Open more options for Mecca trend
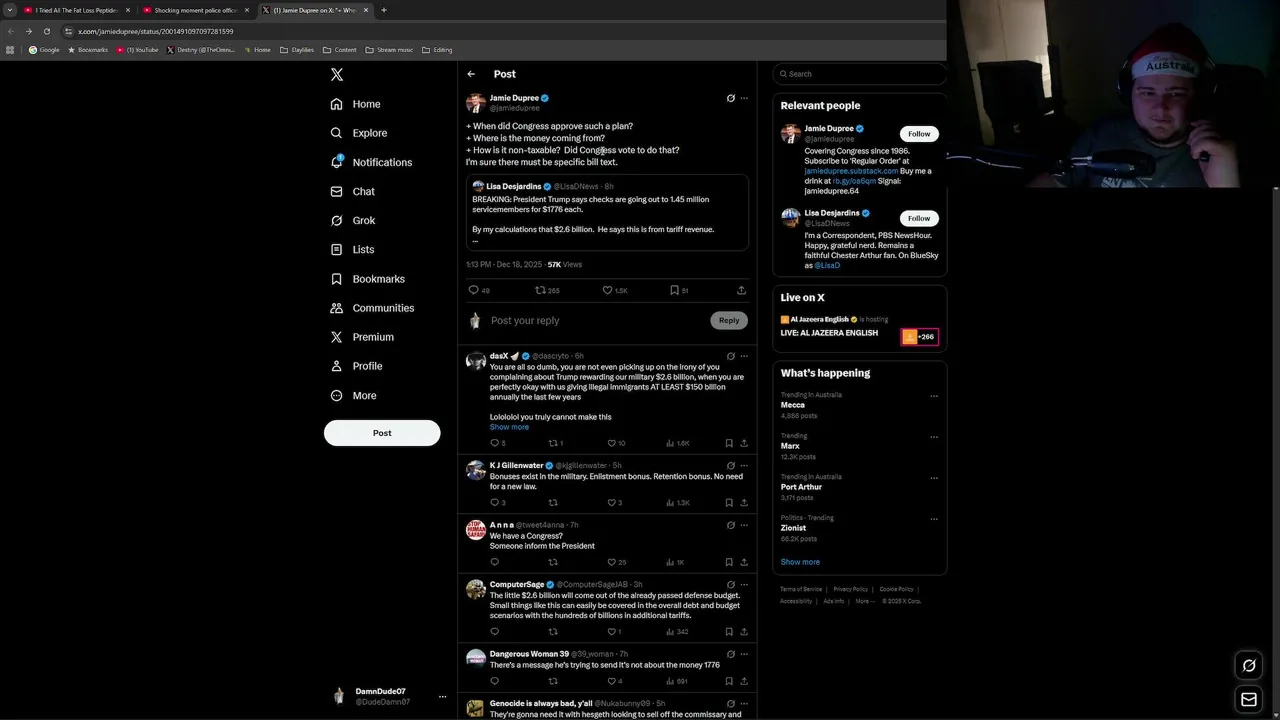This screenshot has height=720, width=1280. pos(934,396)
